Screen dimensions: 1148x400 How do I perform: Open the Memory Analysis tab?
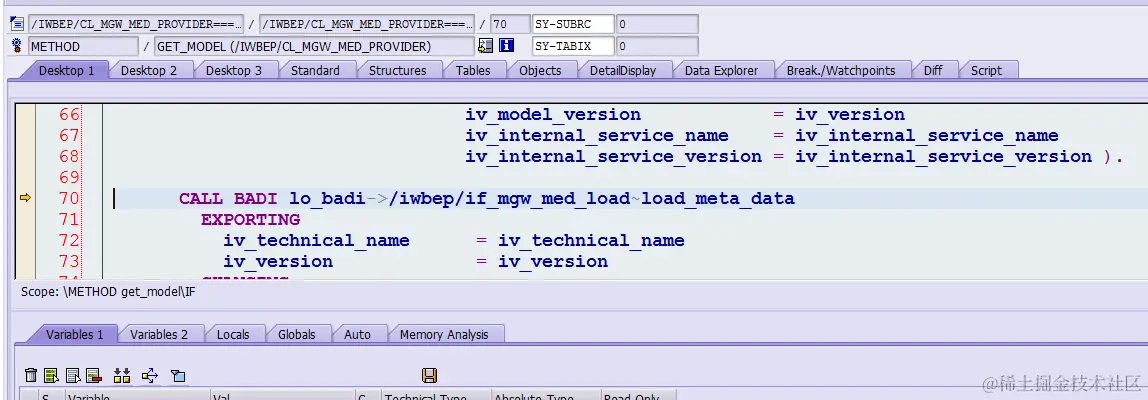[x=444, y=334]
